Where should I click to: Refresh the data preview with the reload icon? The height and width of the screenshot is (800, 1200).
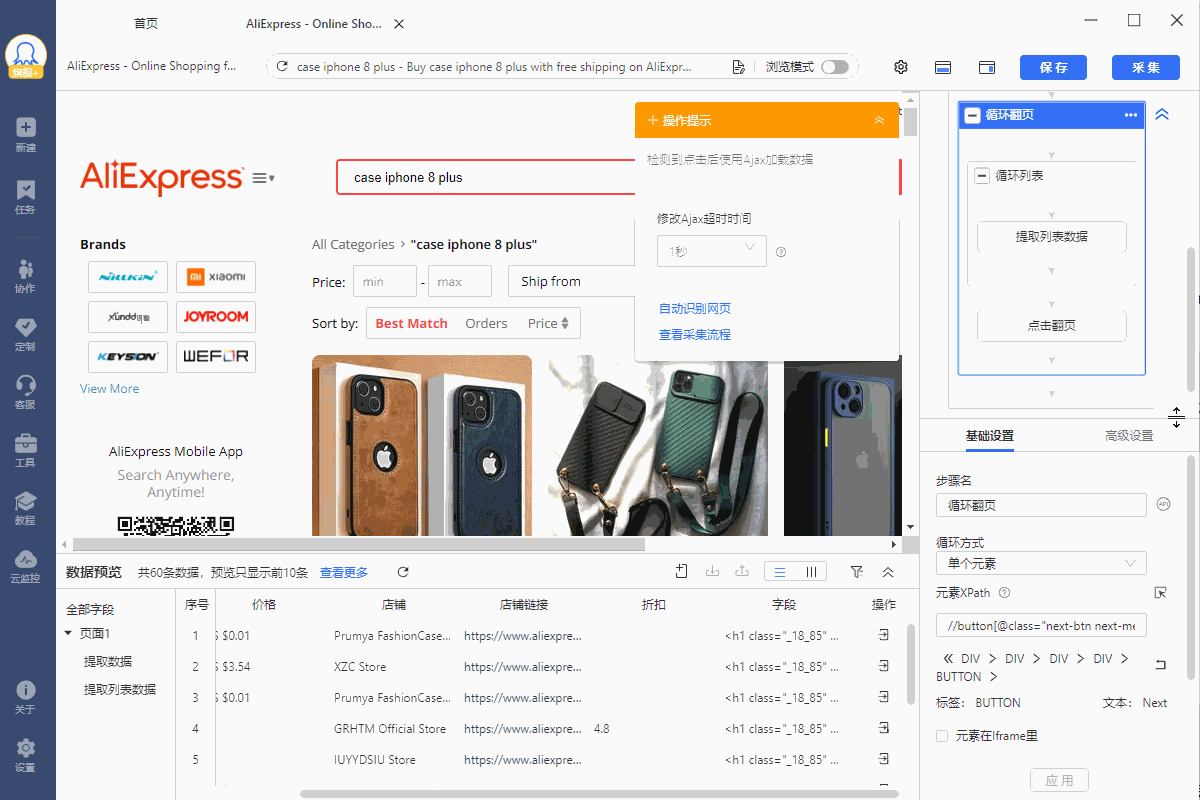pos(403,572)
